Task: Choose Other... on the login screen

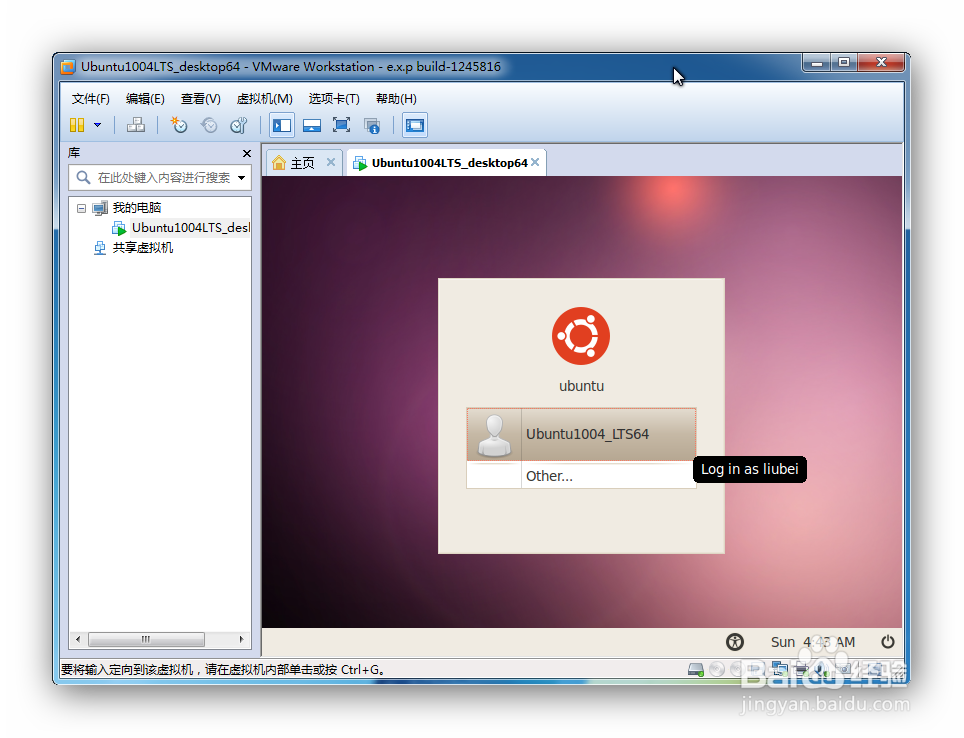Action: pos(581,475)
